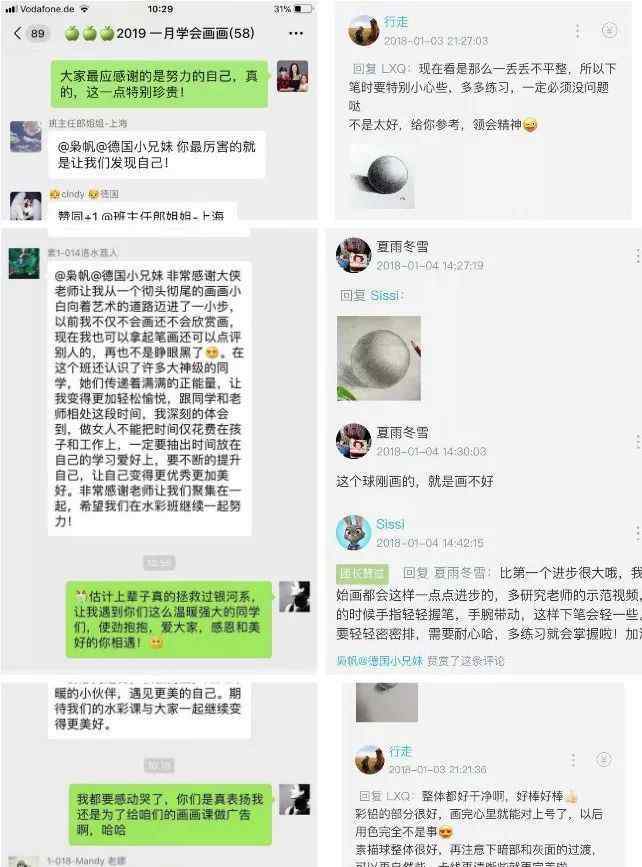Tap green badge next to Sissi reply
Image resolution: width=642 pixels, height=867 pixels.
(362, 573)
